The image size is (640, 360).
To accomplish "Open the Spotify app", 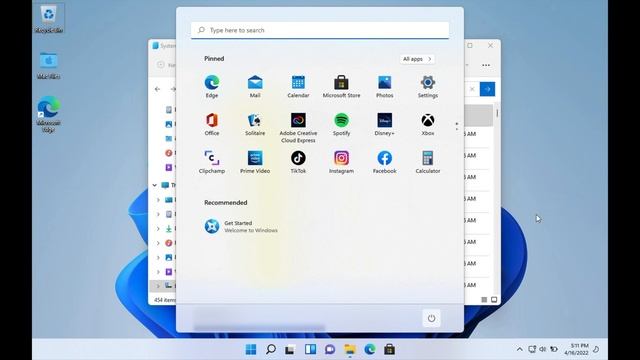I will click(x=341, y=124).
